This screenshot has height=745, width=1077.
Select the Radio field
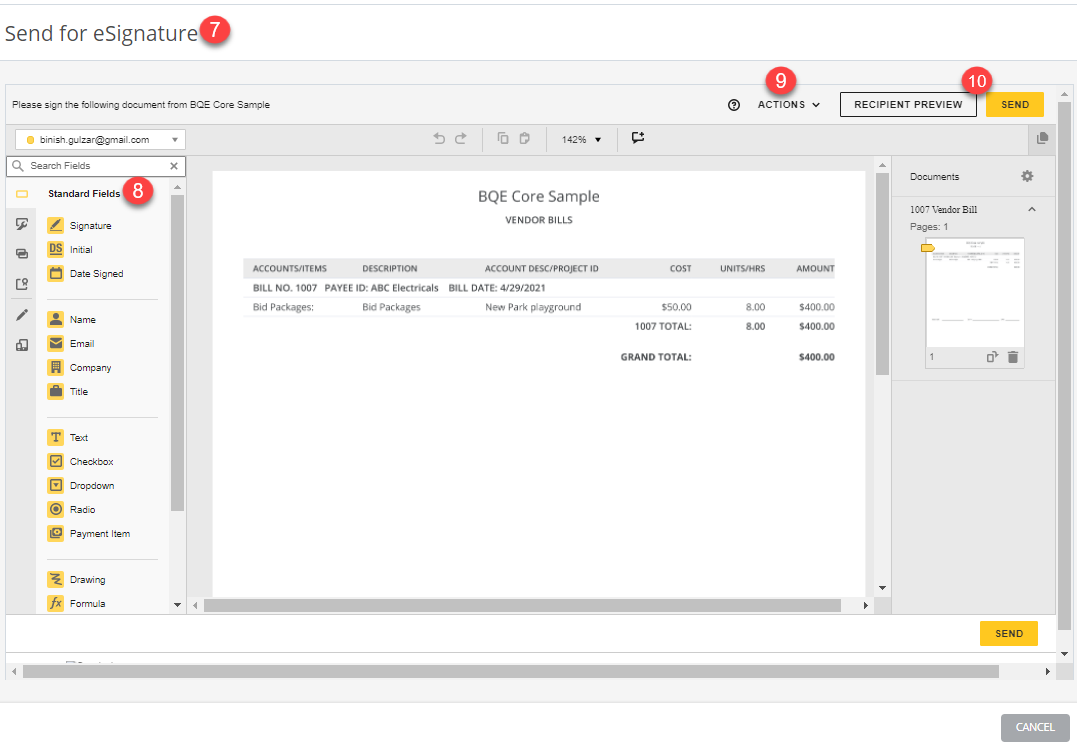click(x=71, y=510)
